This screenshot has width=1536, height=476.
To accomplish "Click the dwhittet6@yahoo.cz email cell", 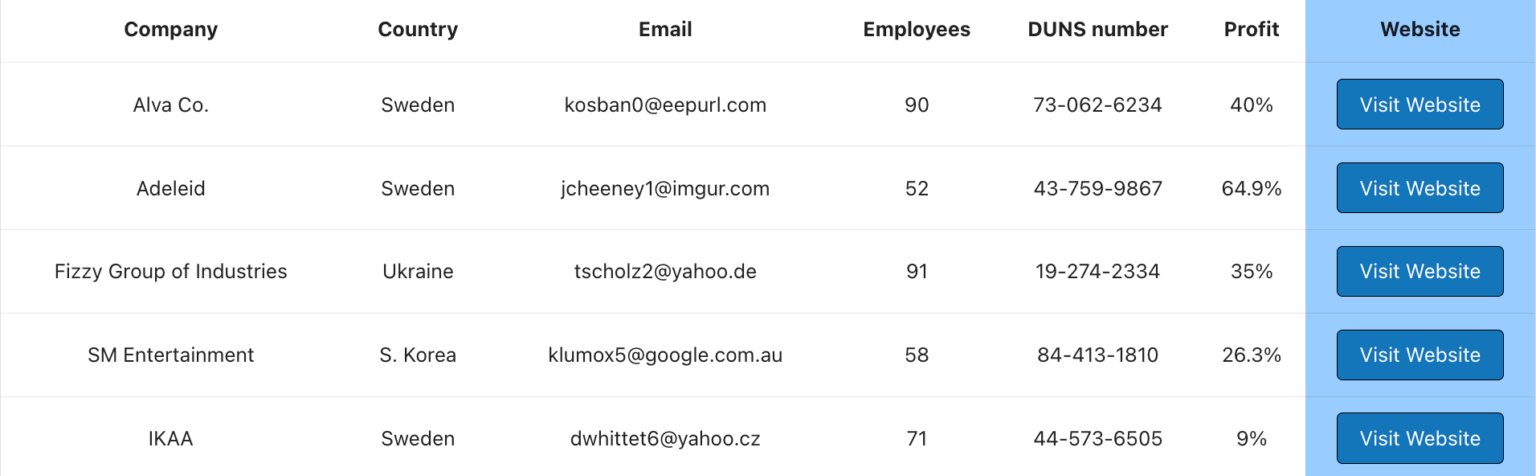I will [x=665, y=438].
